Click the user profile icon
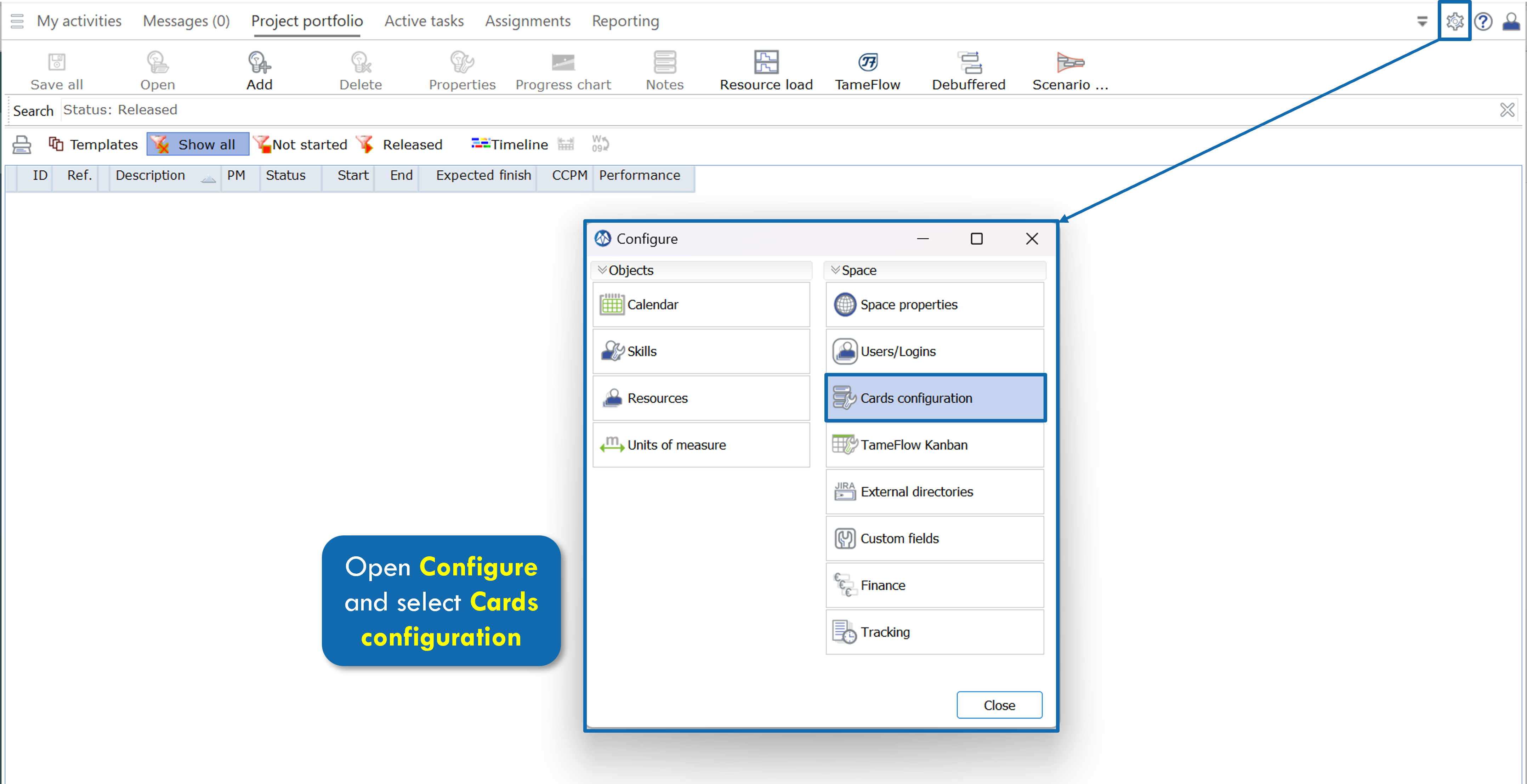The width and height of the screenshot is (1527, 784). [1511, 21]
